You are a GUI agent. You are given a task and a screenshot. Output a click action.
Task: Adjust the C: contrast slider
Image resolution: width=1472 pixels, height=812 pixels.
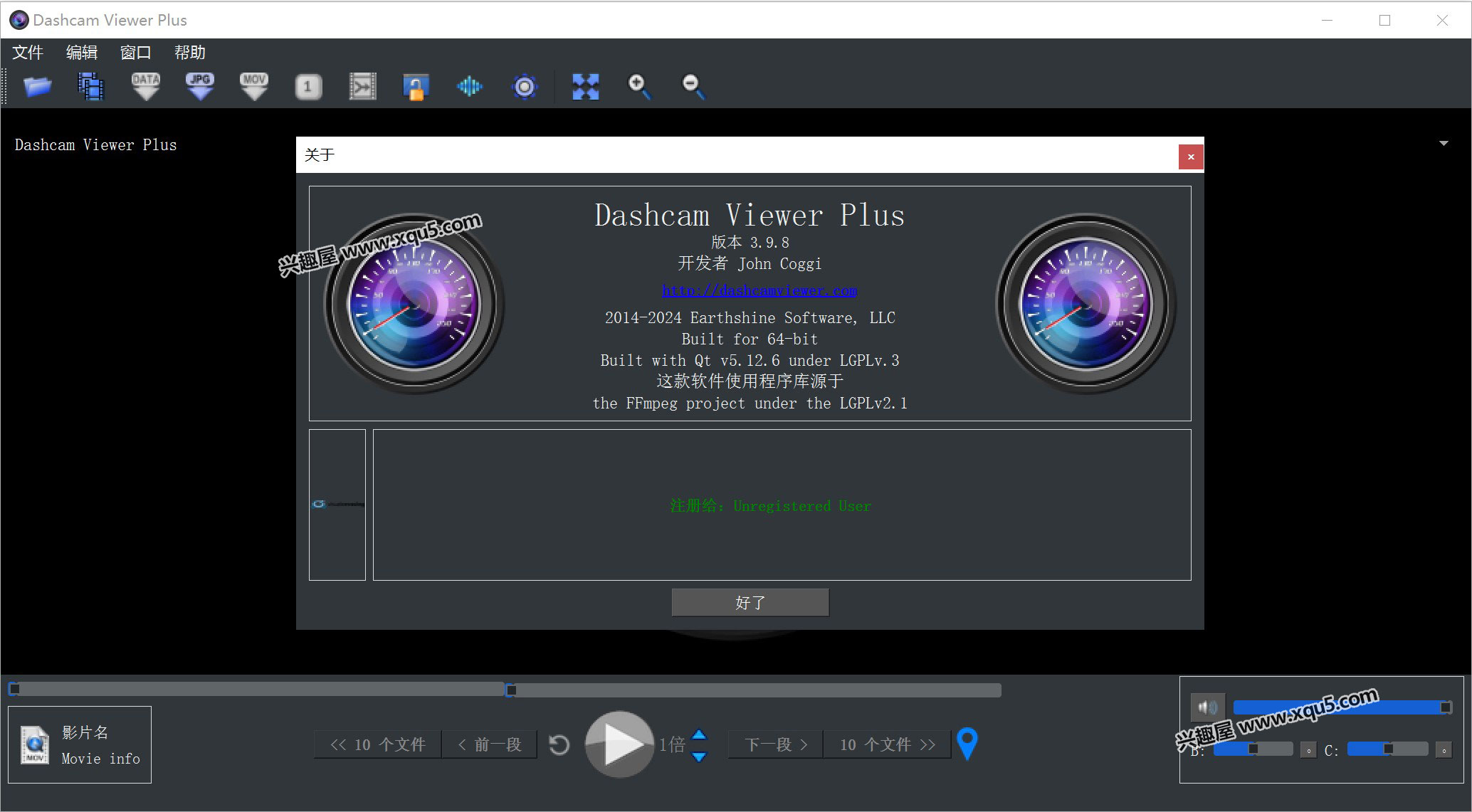tap(1388, 749)
